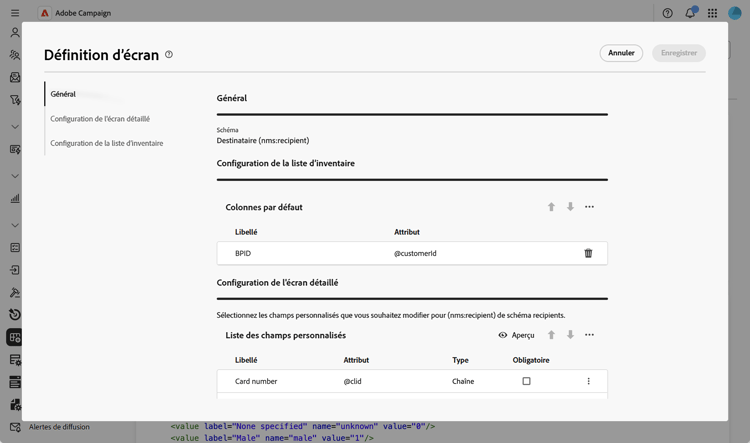The width and height of the screenshot is (750, 443).
Task: Move default column up with arrow icon
Action: coord(551,207)
